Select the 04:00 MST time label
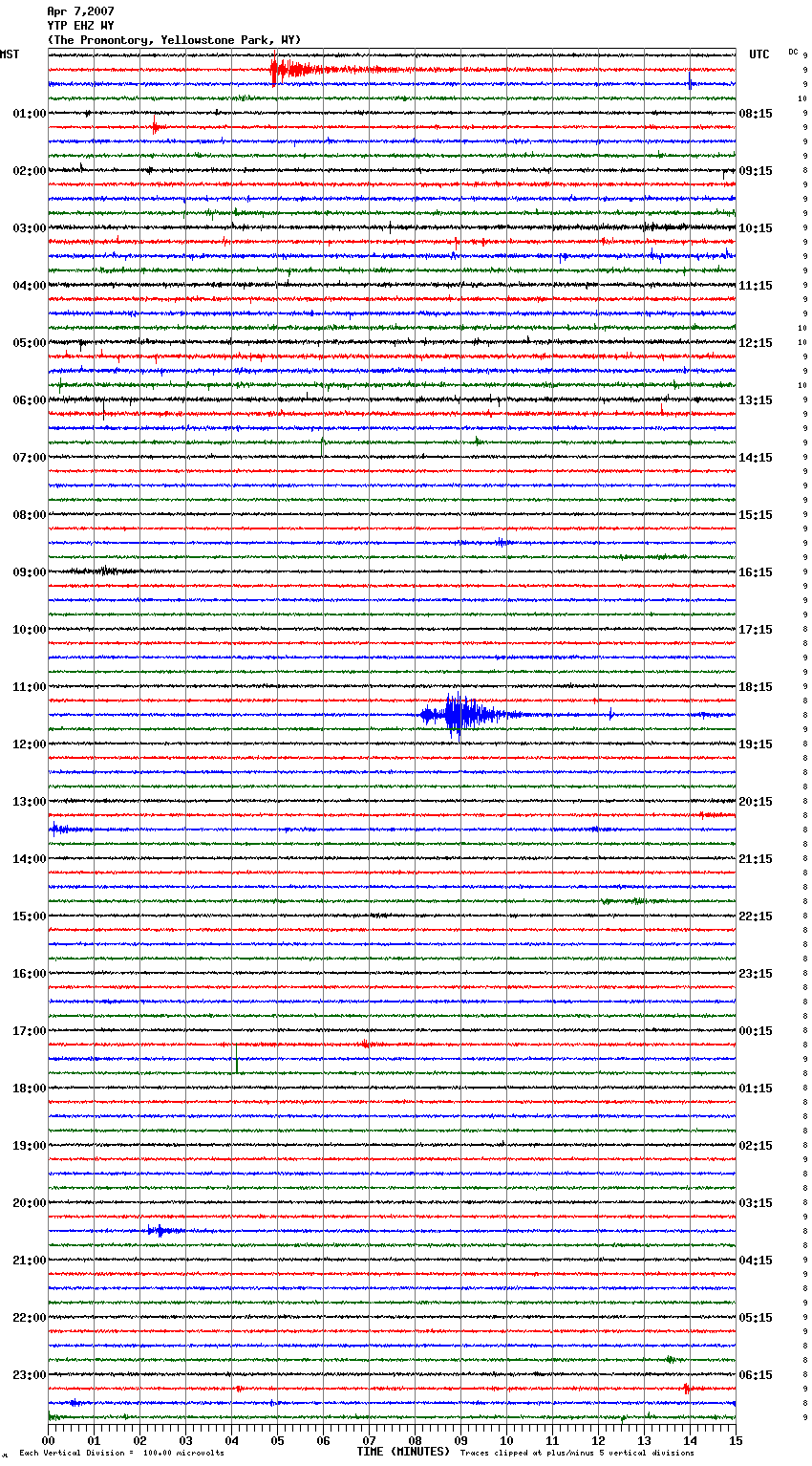The image size is (812, 1466). coord(30,286)
